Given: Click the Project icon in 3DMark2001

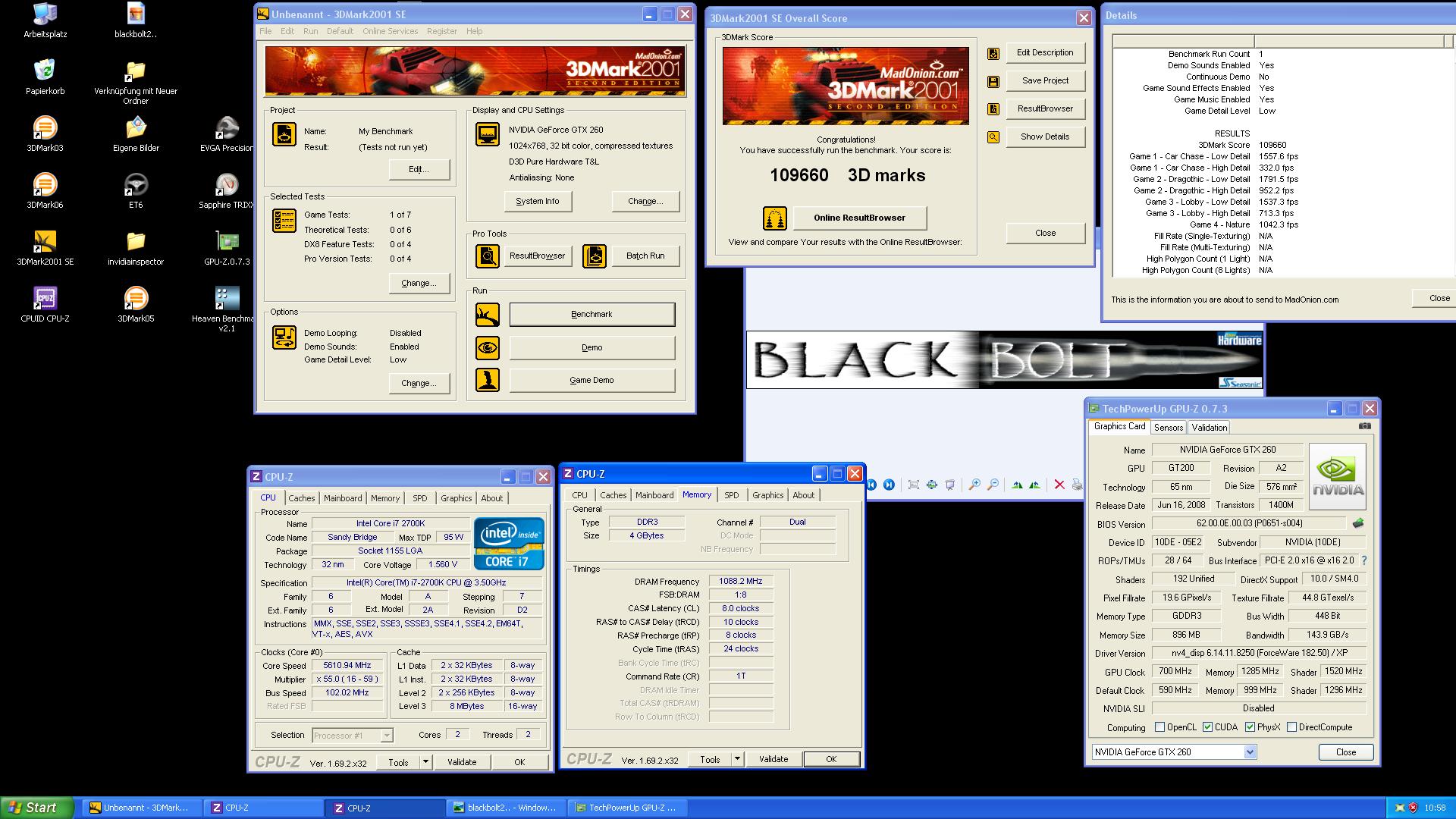Looking at the screenshot, I should [284, 134].
